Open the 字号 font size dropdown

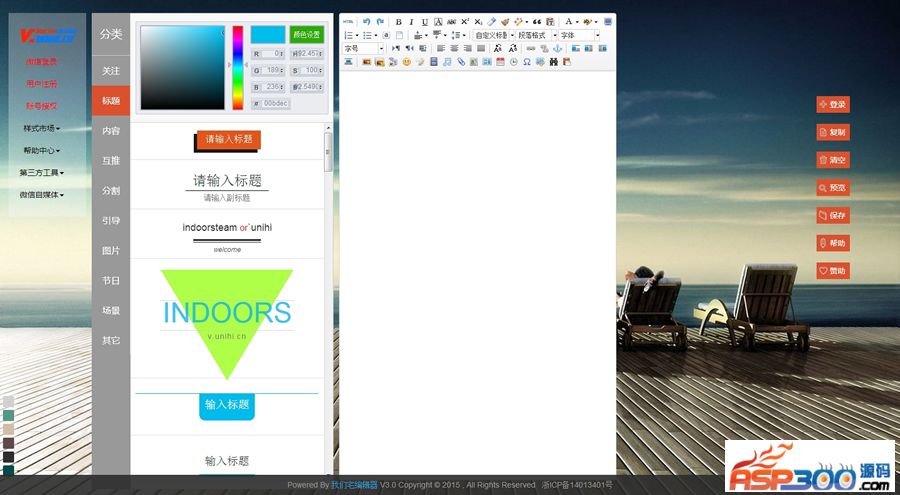pyautogui.click(x=363, y=48)
